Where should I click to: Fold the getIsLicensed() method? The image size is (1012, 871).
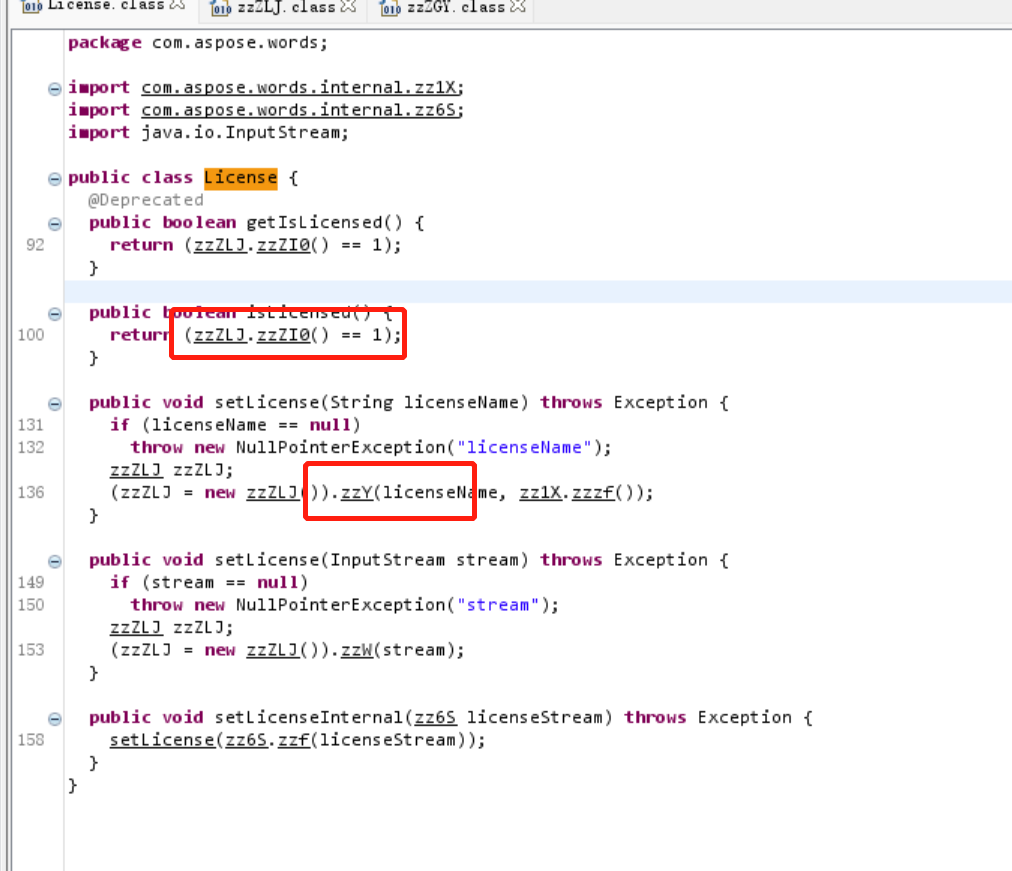click(x=55, y=224)
